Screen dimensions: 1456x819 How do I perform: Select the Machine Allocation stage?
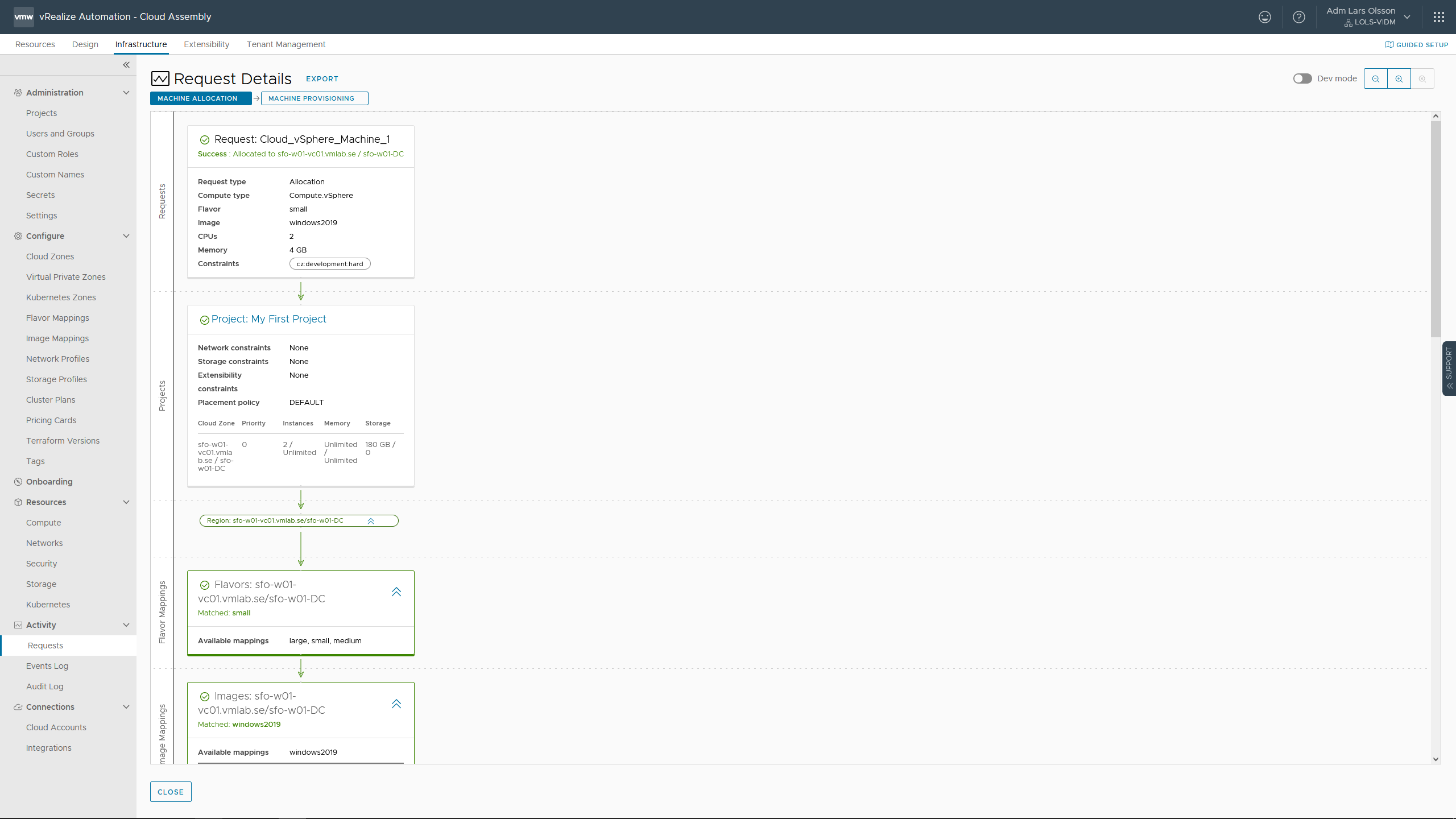[x=200, y=98]
